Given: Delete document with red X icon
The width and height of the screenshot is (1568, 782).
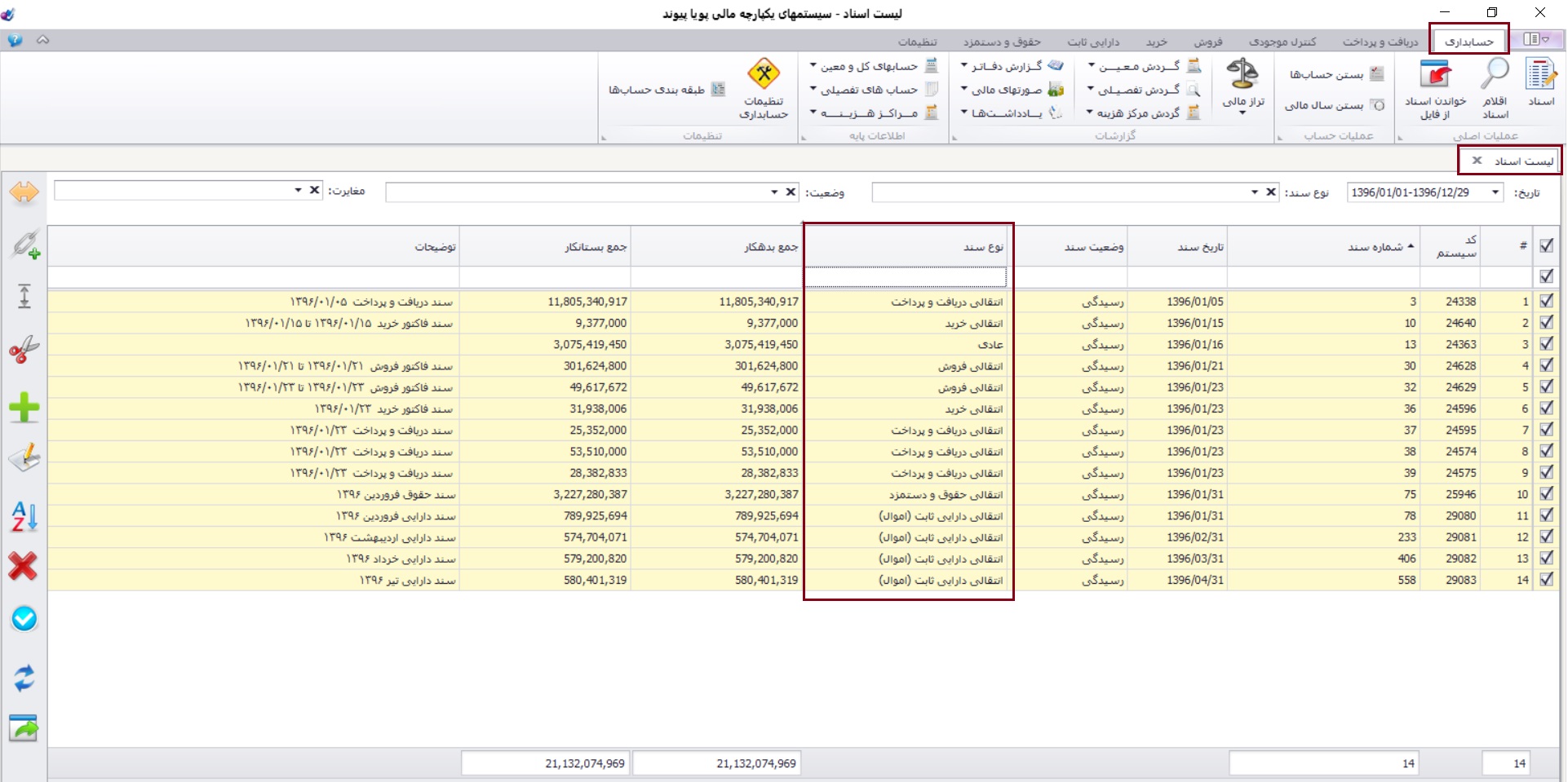Looking at the screenshot, I should 23,566.
